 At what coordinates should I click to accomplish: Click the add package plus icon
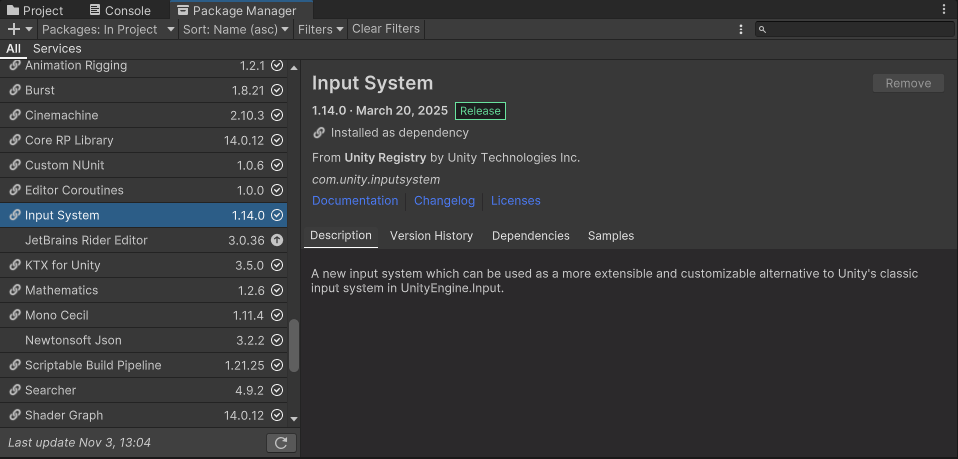point(13,29)
